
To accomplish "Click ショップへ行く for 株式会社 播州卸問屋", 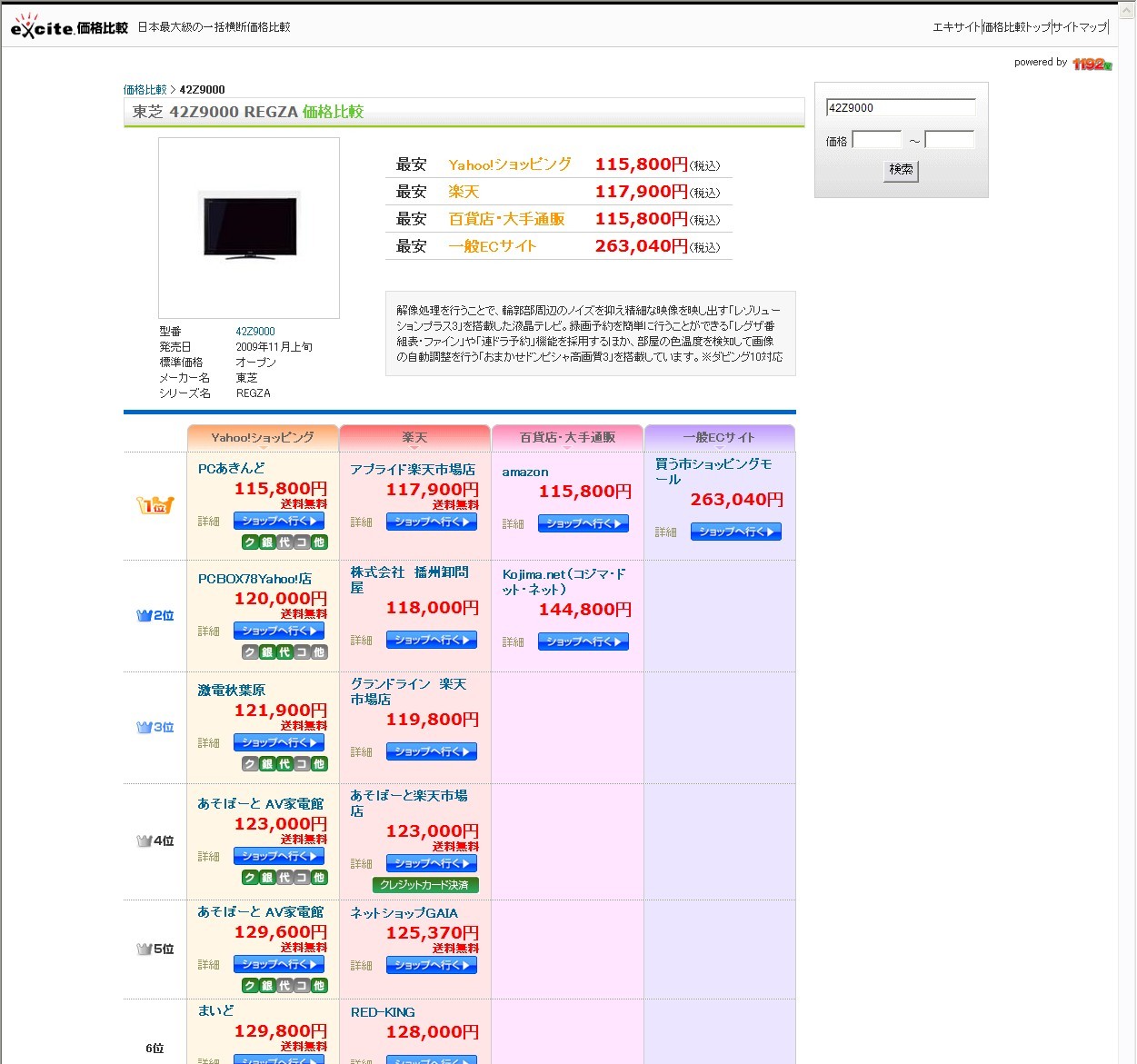I will [432, 640].
